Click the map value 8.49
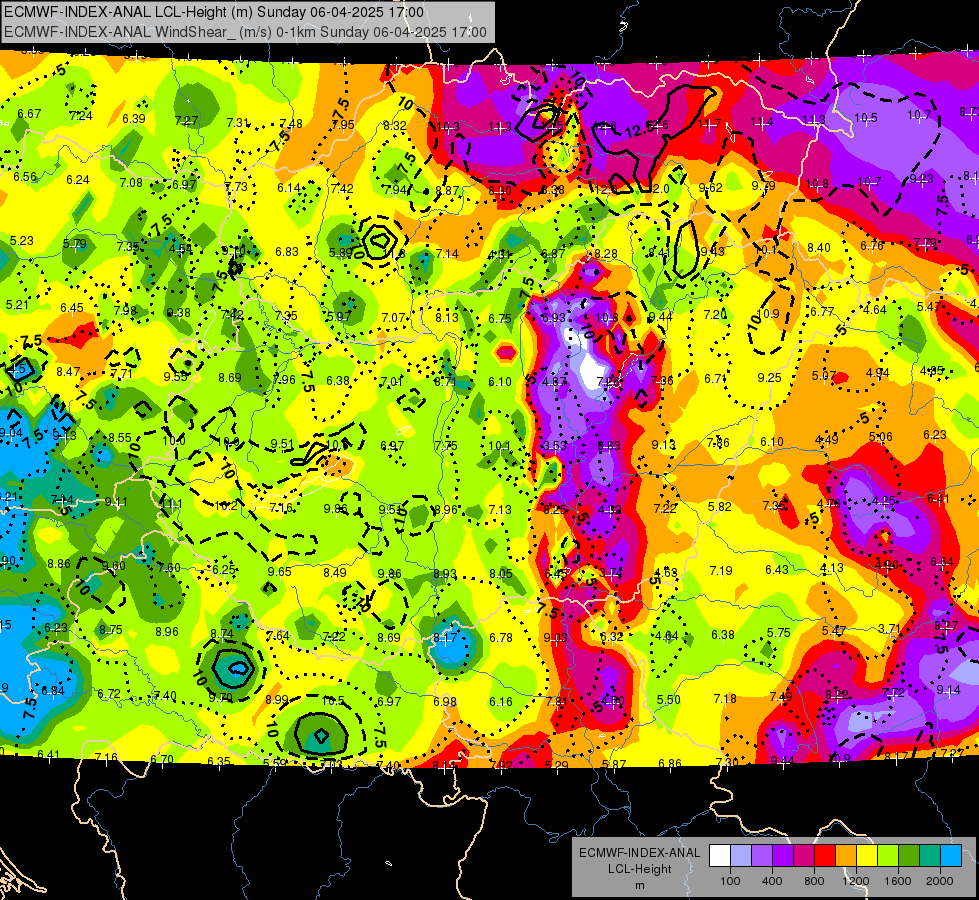Image resolution: width=979 pixels, height=900 pixels. 335,572
